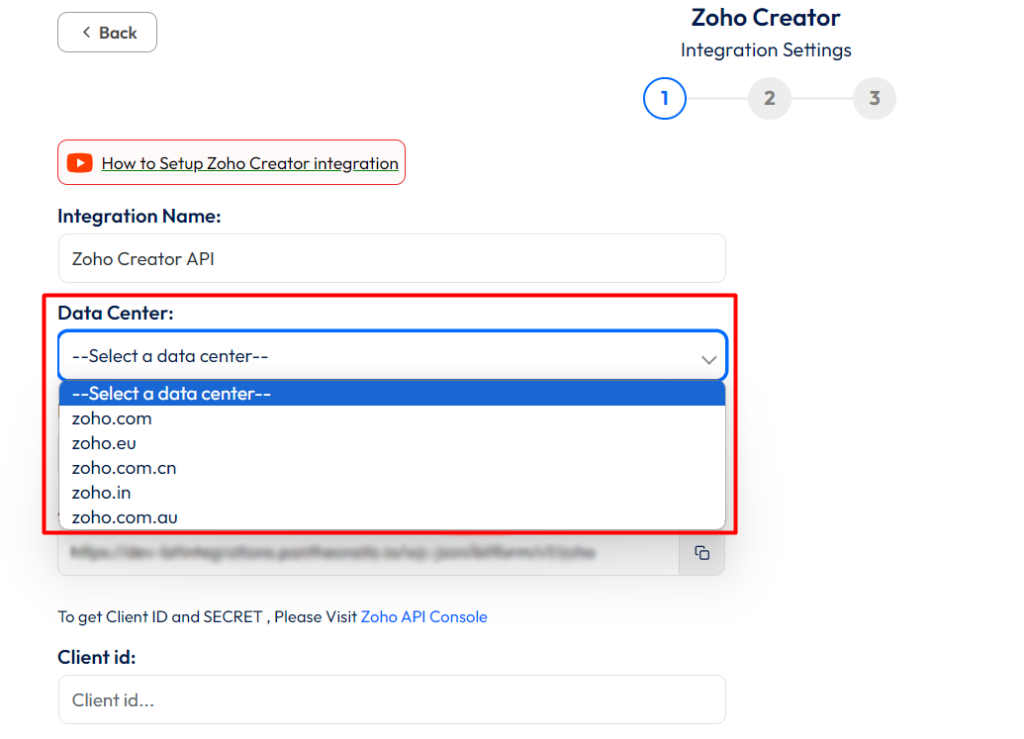Click the dropdown arrow on data center selector
Viewport: 1024px width, 739px height.
tap(709, 356)
